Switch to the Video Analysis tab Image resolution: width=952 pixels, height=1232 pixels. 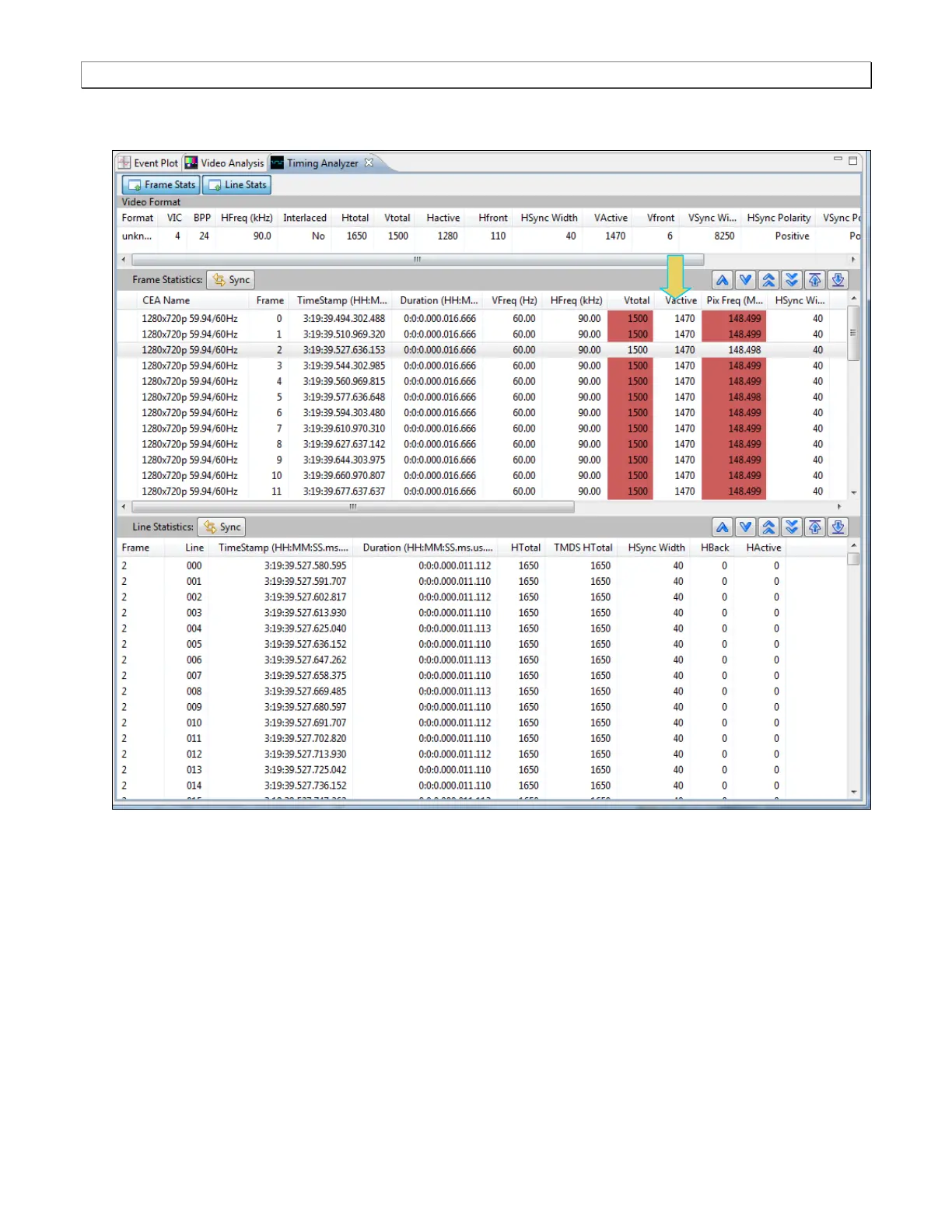pos(225,163)
